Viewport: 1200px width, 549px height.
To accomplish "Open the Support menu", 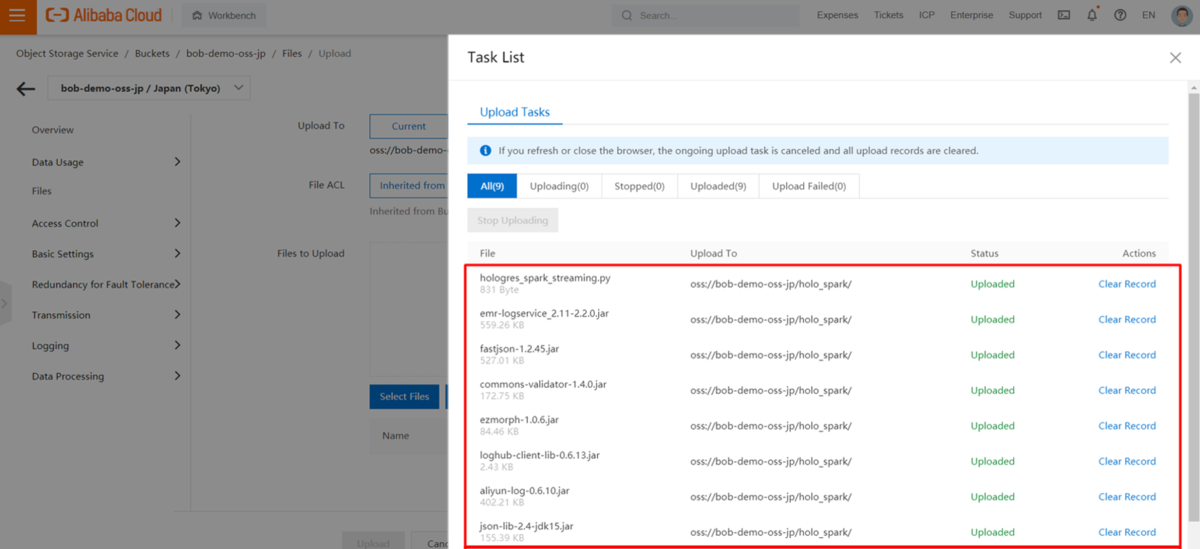I will click(x=1025, y=15).
